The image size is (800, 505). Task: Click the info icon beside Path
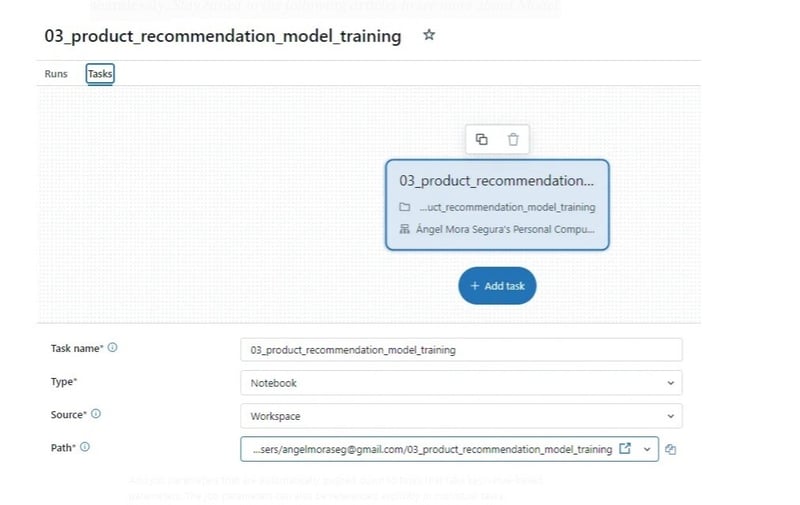tap(84, 447)
